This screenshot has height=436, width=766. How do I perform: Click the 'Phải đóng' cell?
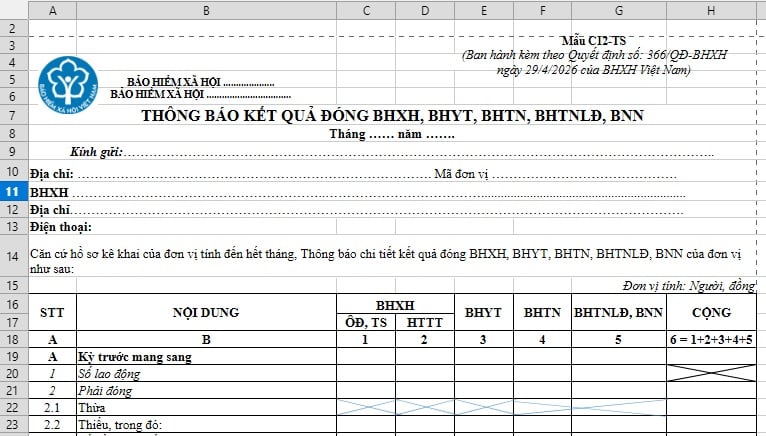pyautogui.click(x=206, y=391)
